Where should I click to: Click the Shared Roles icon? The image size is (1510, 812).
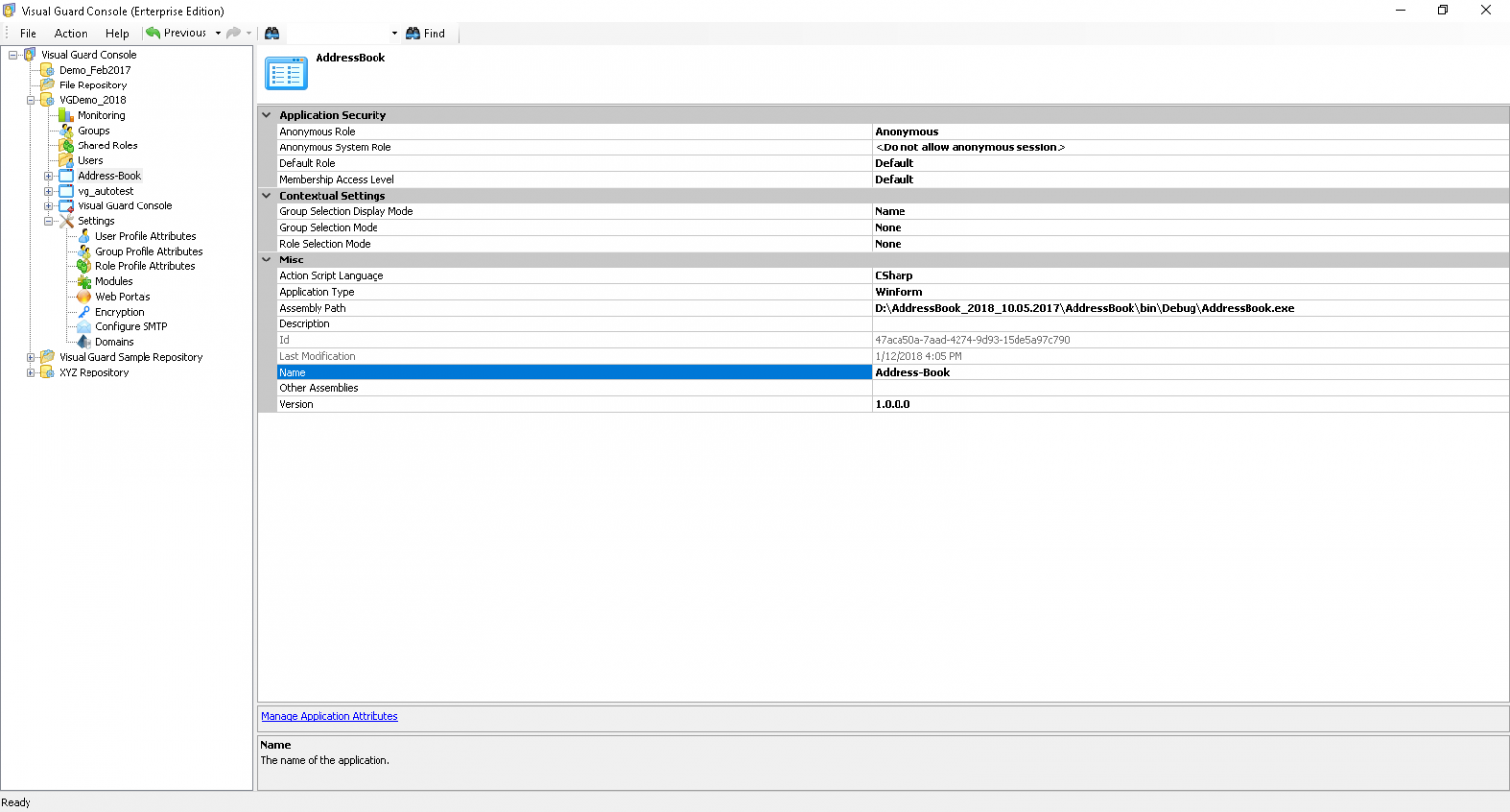66,145
